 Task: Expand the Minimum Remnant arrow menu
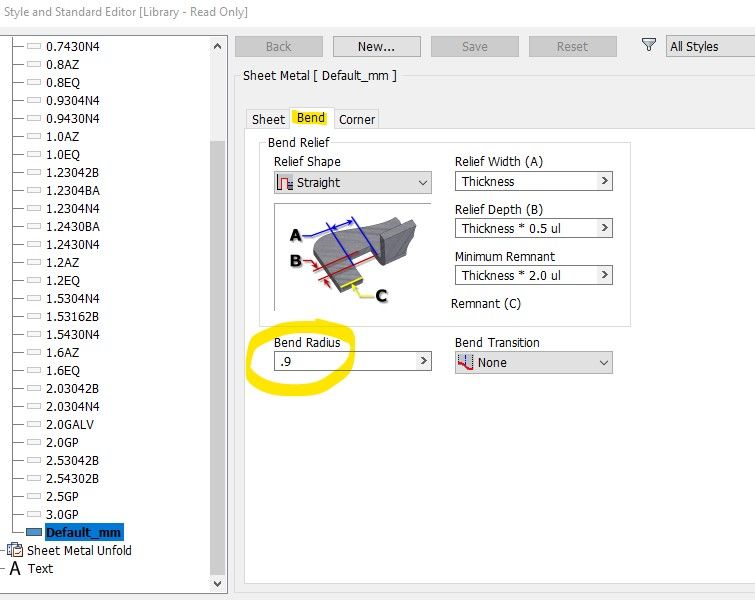pyautogui.click(x=604, y=275)
